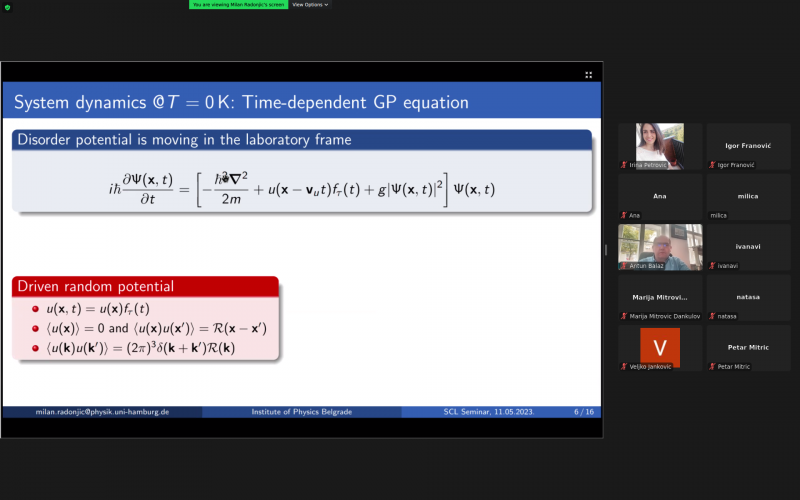This screenshot has height=500, width=800.
Task: Click 'Disorder potential is moving in the laboratory frame' heading
Action: [184, 140]
